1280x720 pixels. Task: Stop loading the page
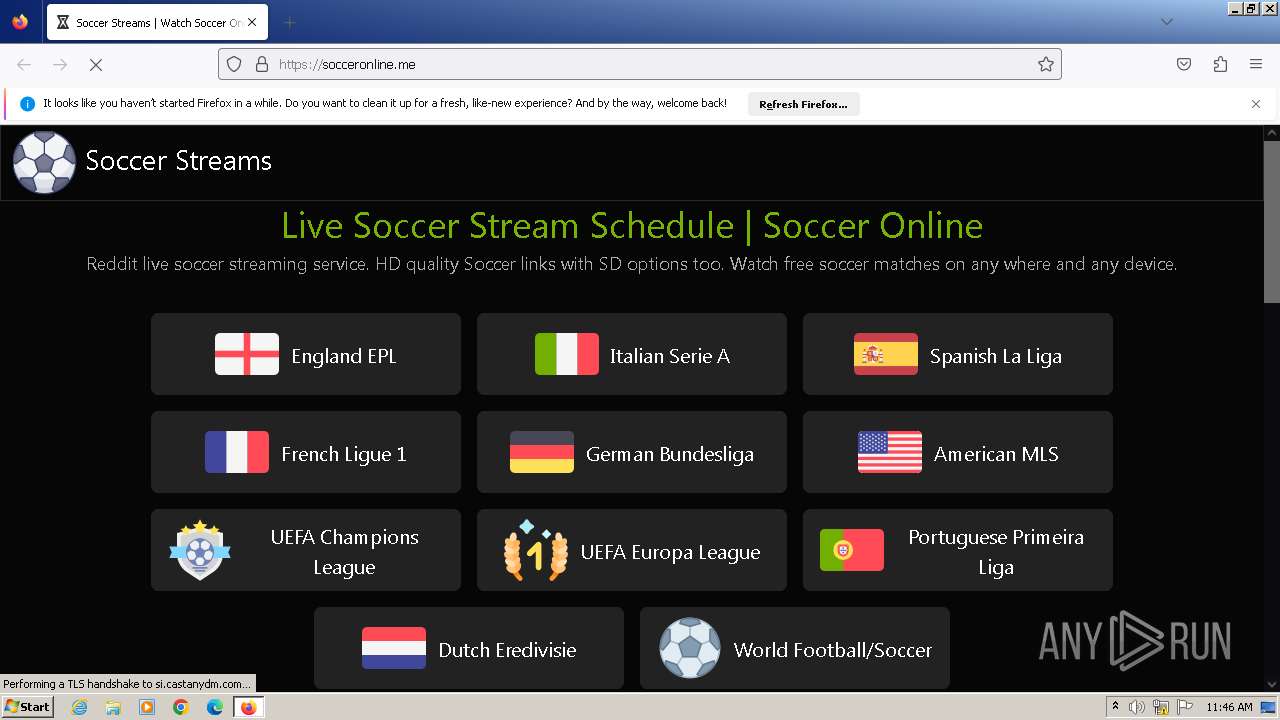click(96, 64)
